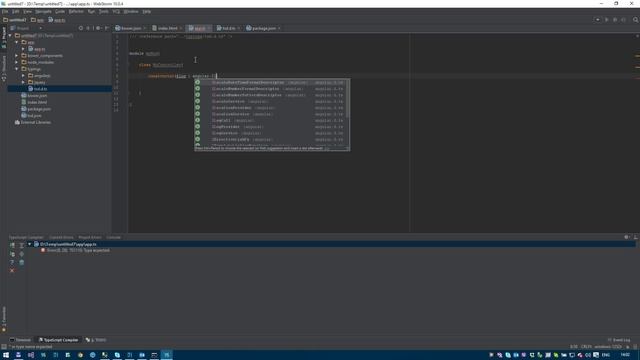640x360 pixels.
Task: Open the VCS menu
Action: click(116, 11)
